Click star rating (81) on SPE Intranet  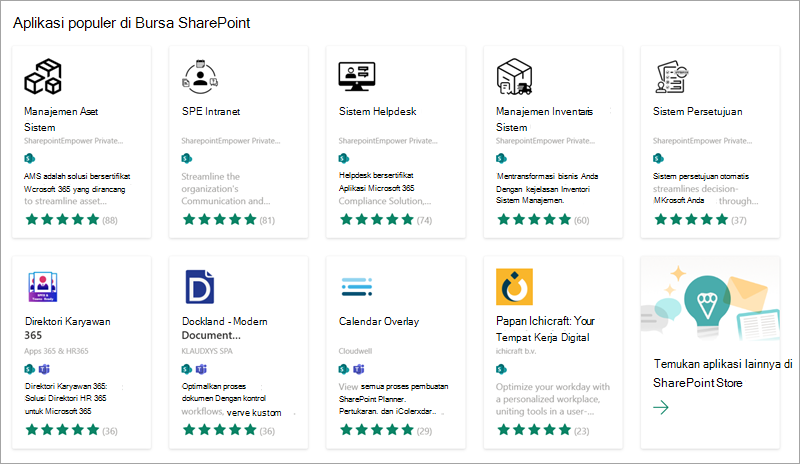pyautogui.click(x=228, y=220)
